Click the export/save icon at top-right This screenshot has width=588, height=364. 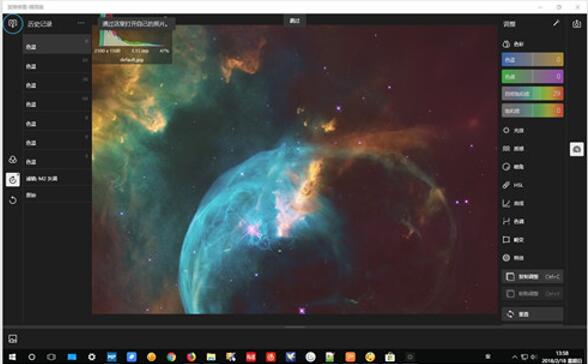(577, 24)
